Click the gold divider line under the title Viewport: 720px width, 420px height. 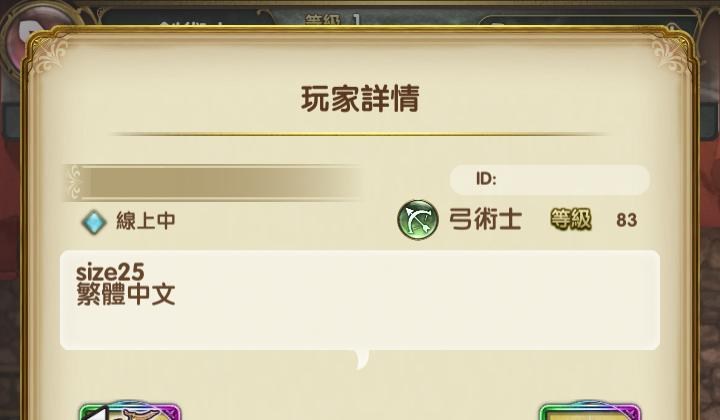click(x=360, y=134)
